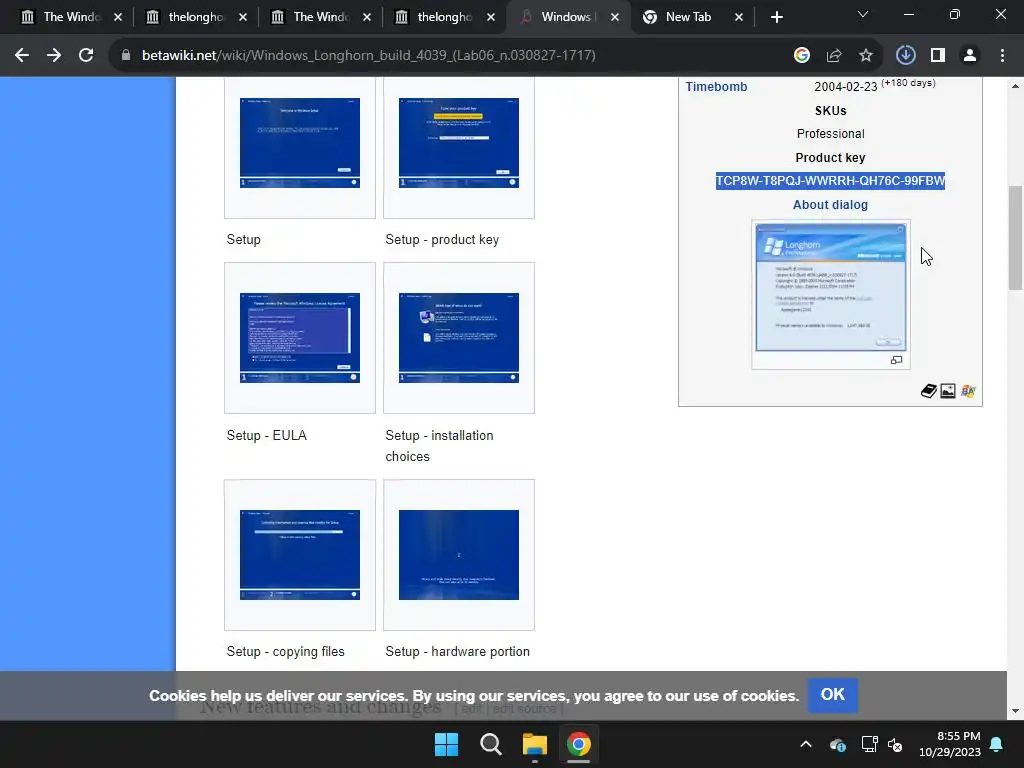Open the Chrome downloads indicator
The height and width of the screenshot is (768, 1024).
tap(906, 56)
